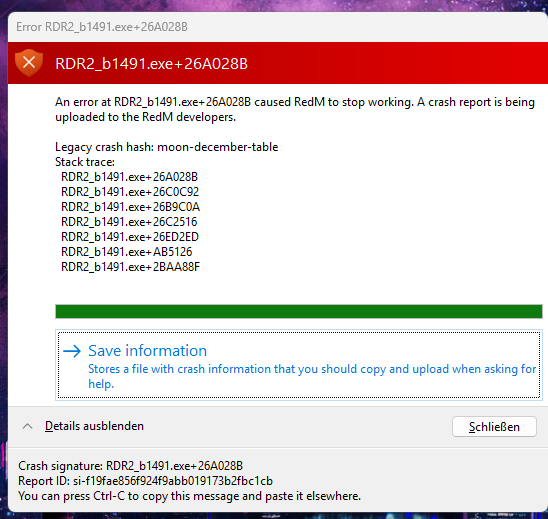Click the green crash upload progress bar
This screenshot has width=548, height=519.
pyautogui.click(x=298, y=311)
